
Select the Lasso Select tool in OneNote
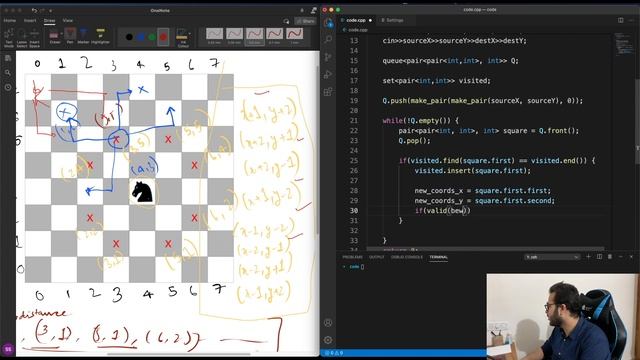coord(22,38)
